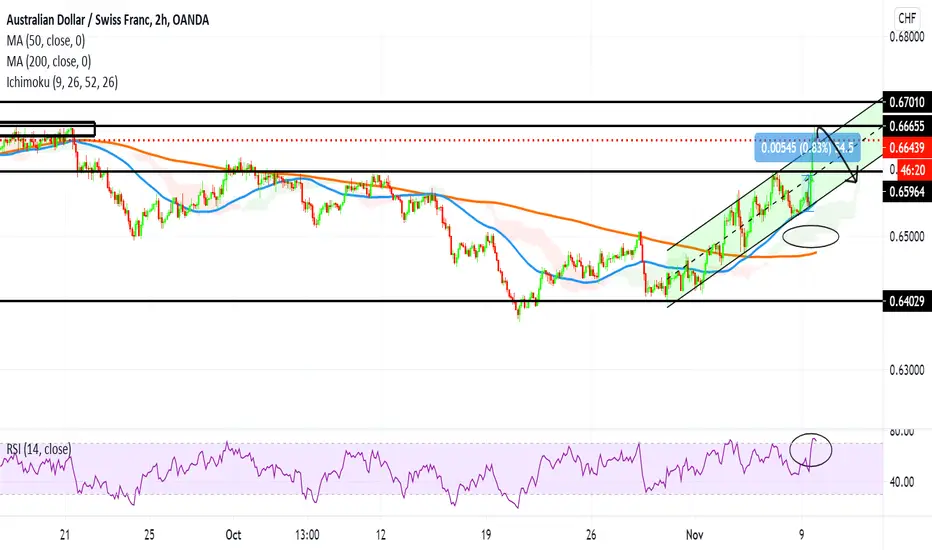The height and width of the screenshot is (550, 932).
Task: Open the CHF currency selector
Action: tap(907, 18)
